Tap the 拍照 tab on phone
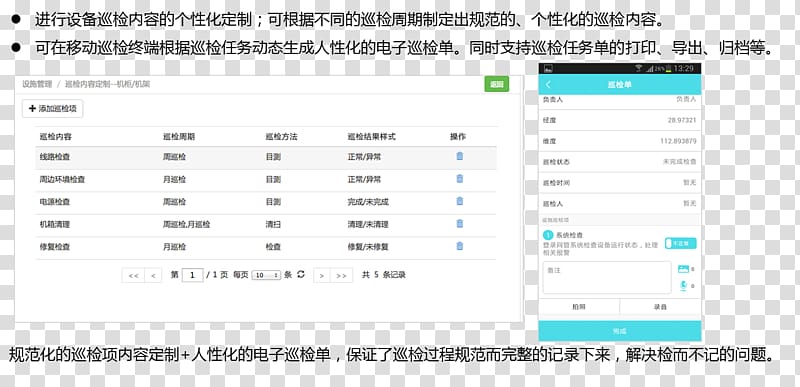 [x=579, y=307]
